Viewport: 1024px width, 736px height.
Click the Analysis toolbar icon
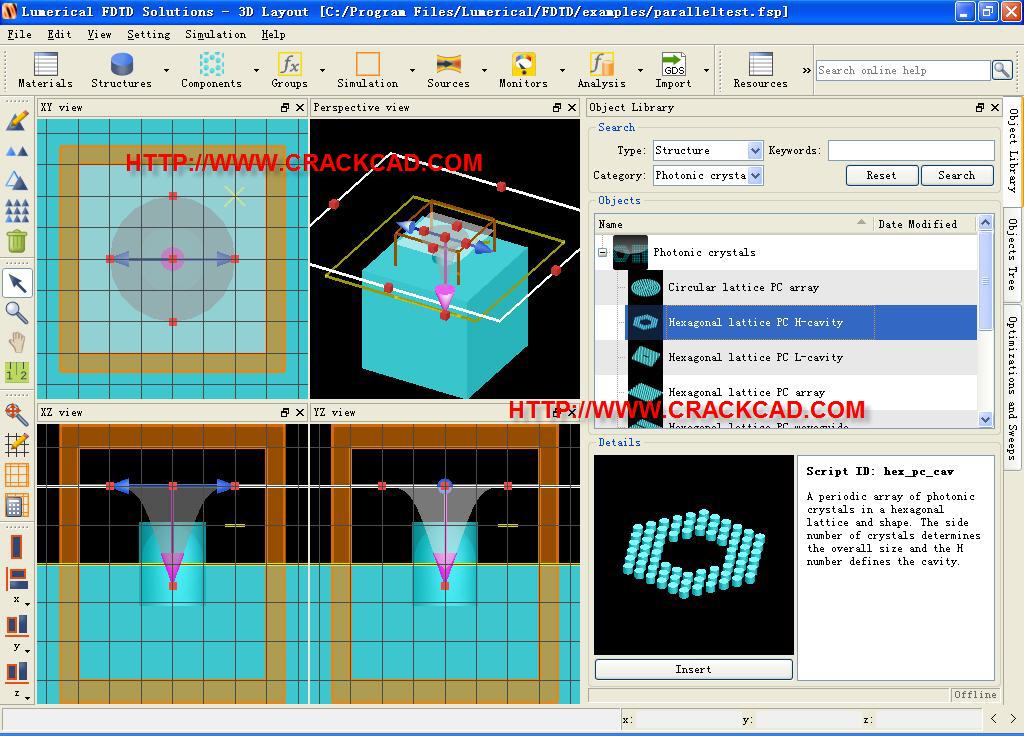tap(601, 64)
